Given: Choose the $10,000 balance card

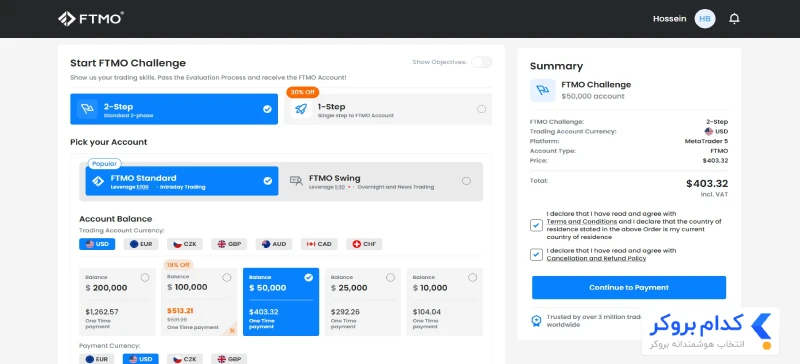Looking at the screenshot, I should click(445, 302).
